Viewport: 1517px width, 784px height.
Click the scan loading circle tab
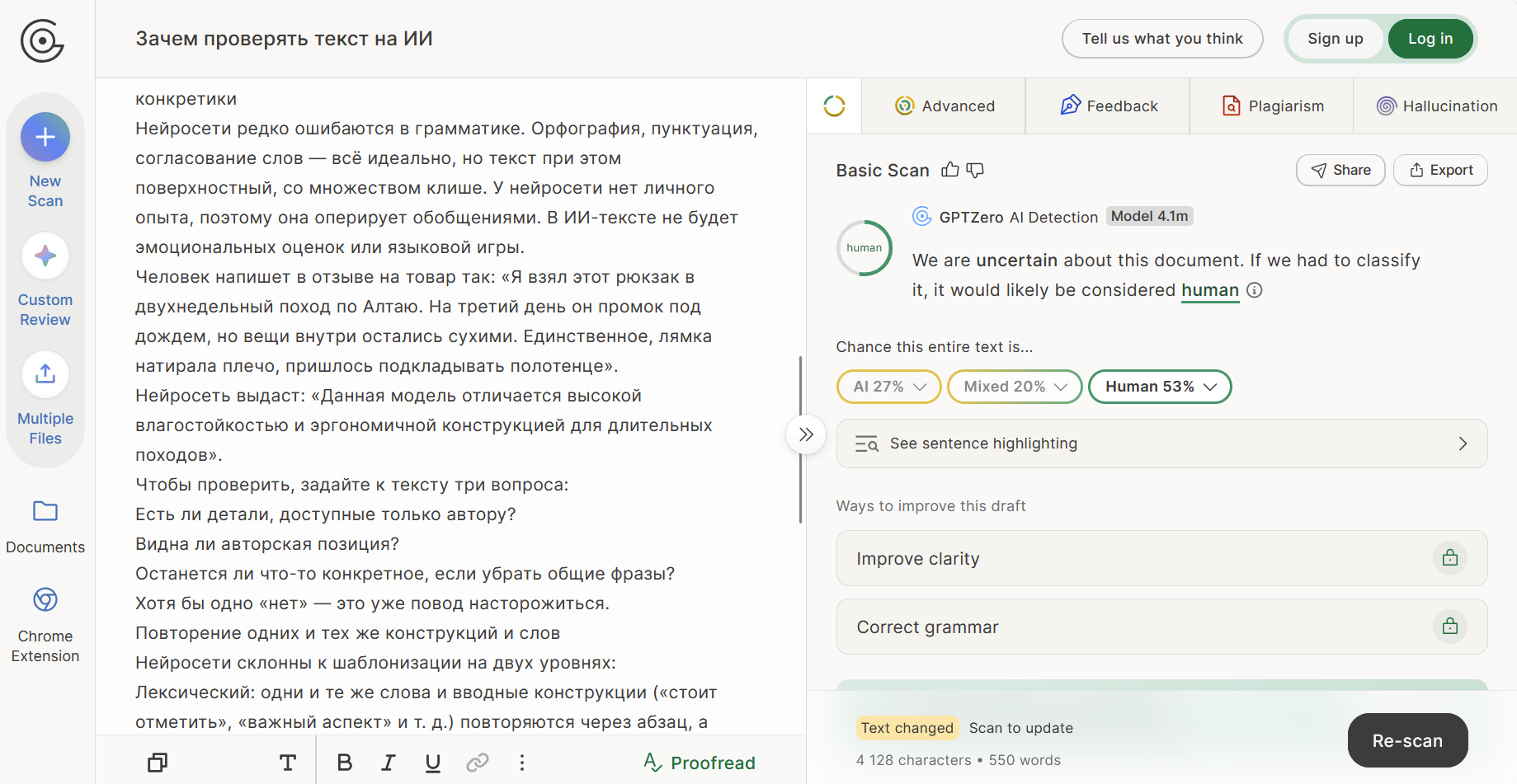(834, 106)
